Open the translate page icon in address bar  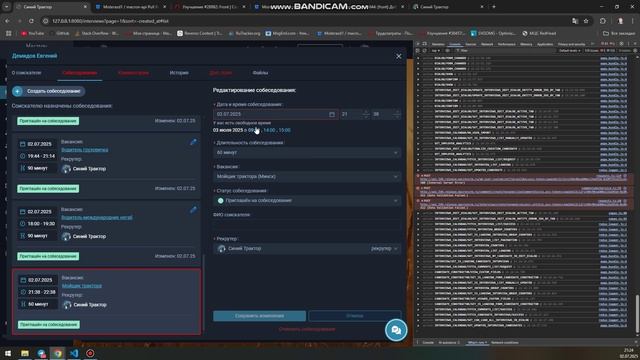click(575, 21)
